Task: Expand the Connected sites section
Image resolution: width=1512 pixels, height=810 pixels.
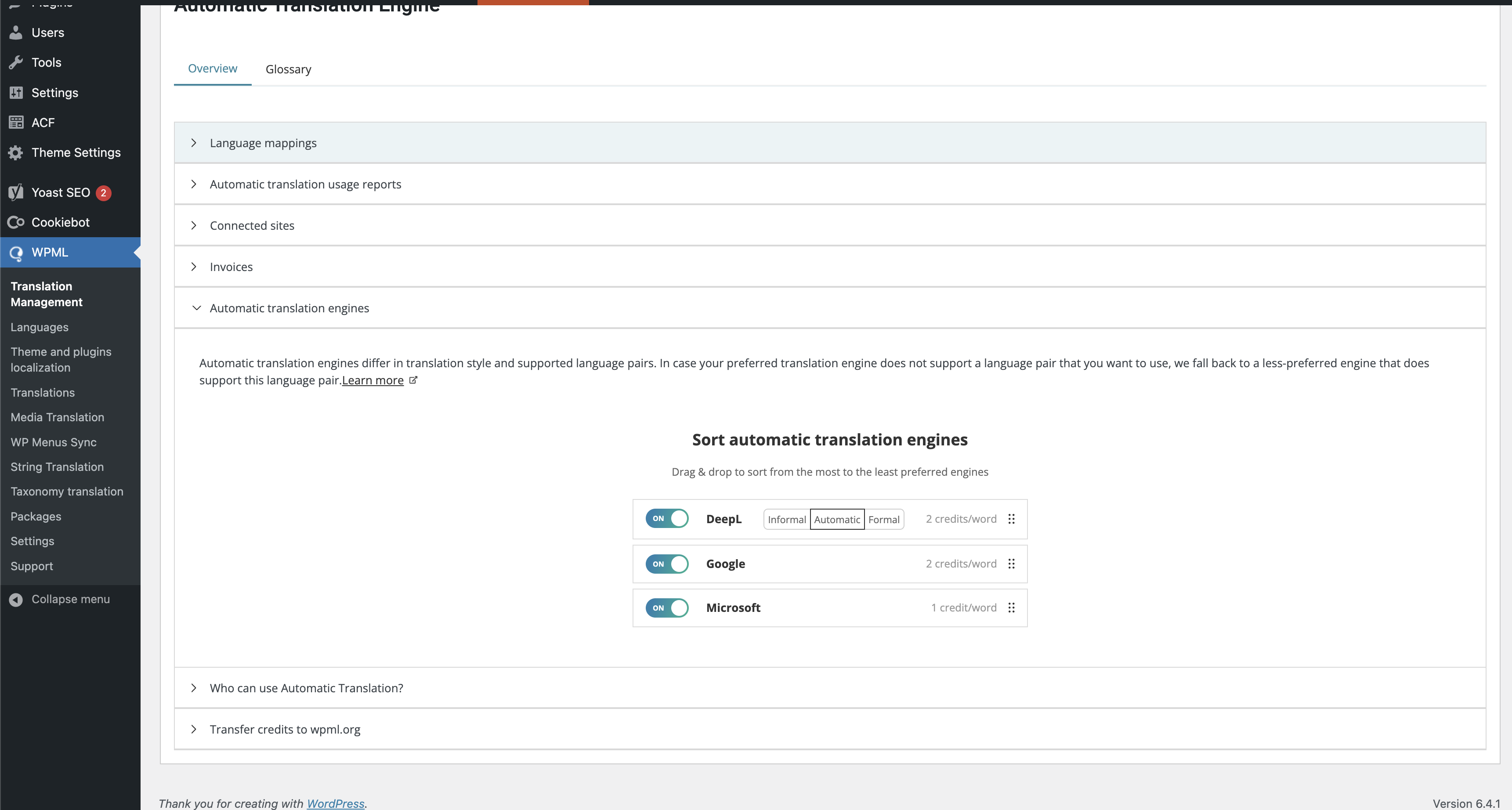Action: (829, 225)
